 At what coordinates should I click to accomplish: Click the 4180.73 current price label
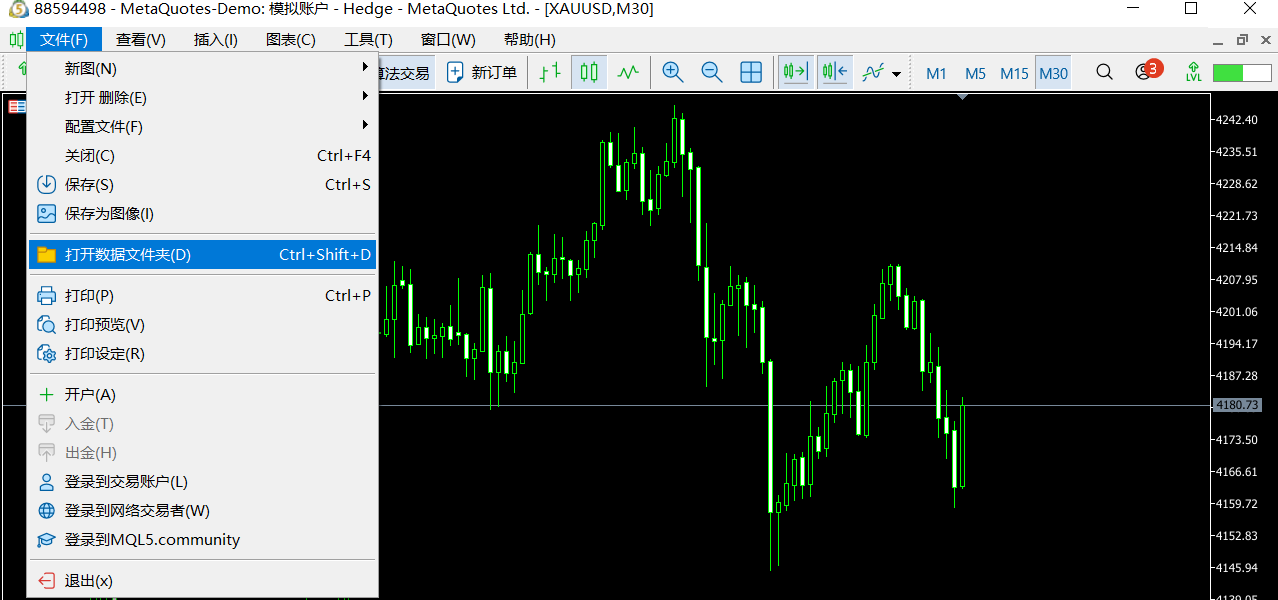(x=1236, y=405)
